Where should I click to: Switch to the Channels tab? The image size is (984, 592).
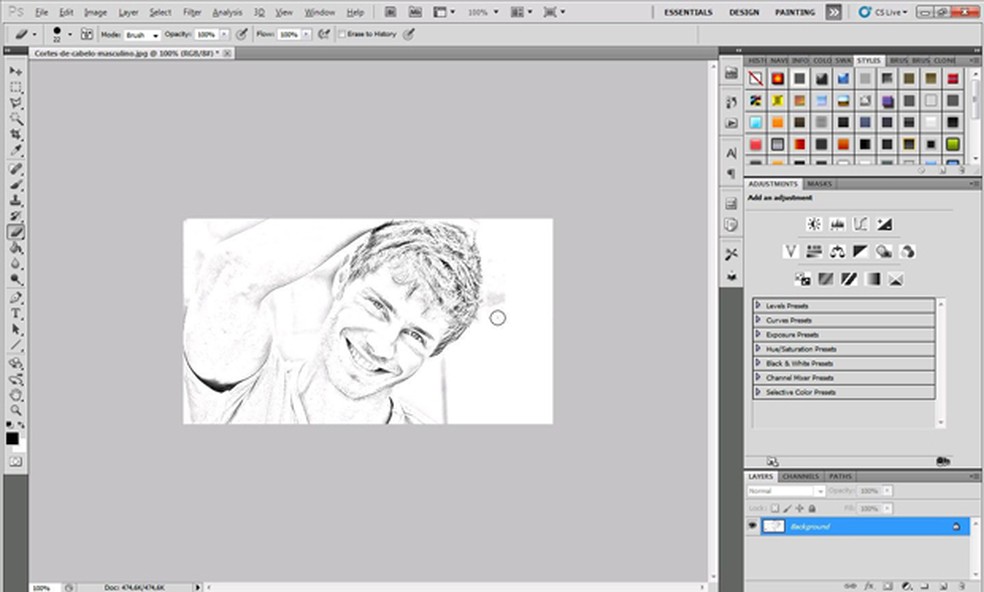coord(800,476)
